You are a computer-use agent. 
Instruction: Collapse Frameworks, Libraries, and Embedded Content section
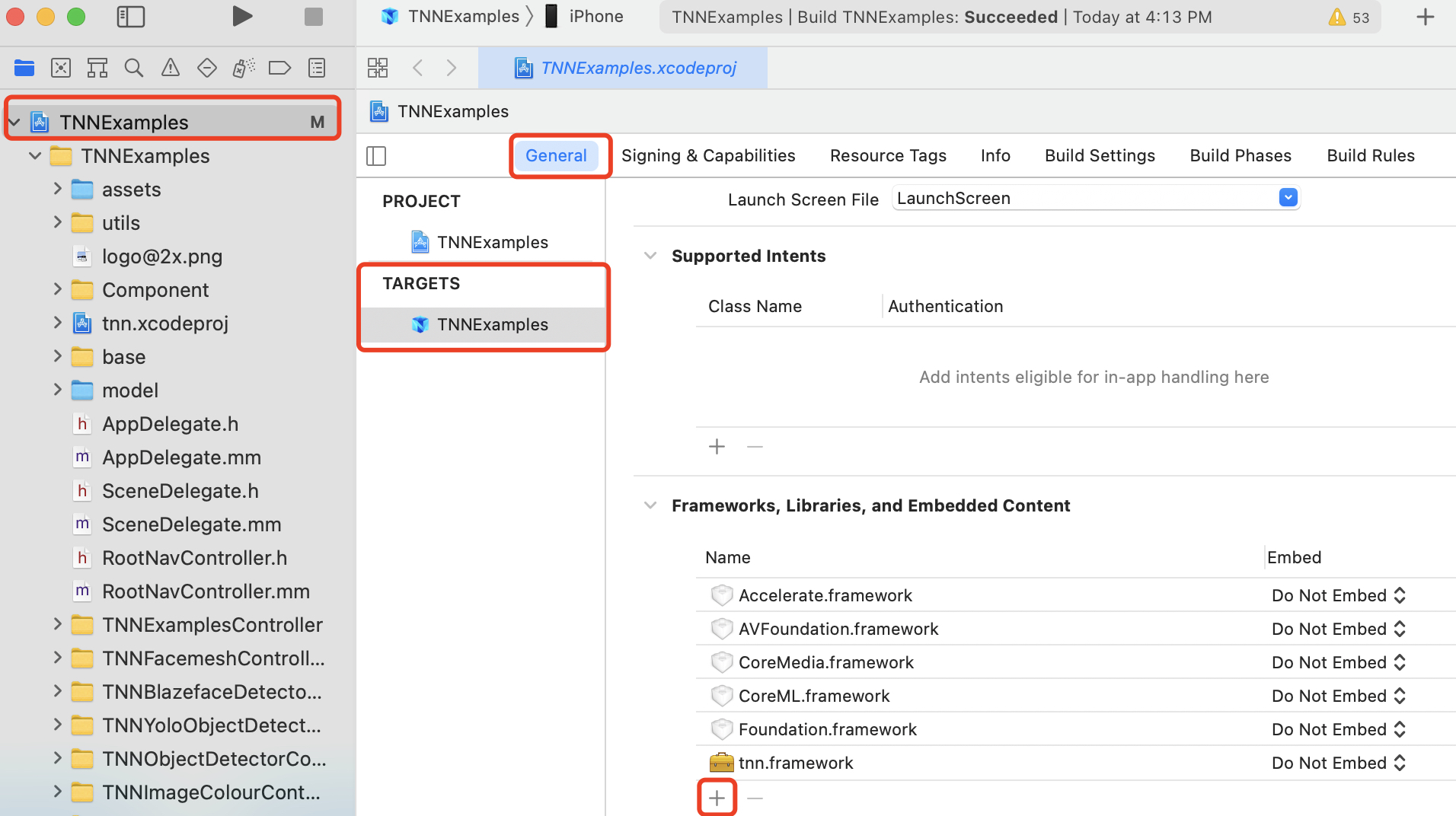tap(650, 505)
